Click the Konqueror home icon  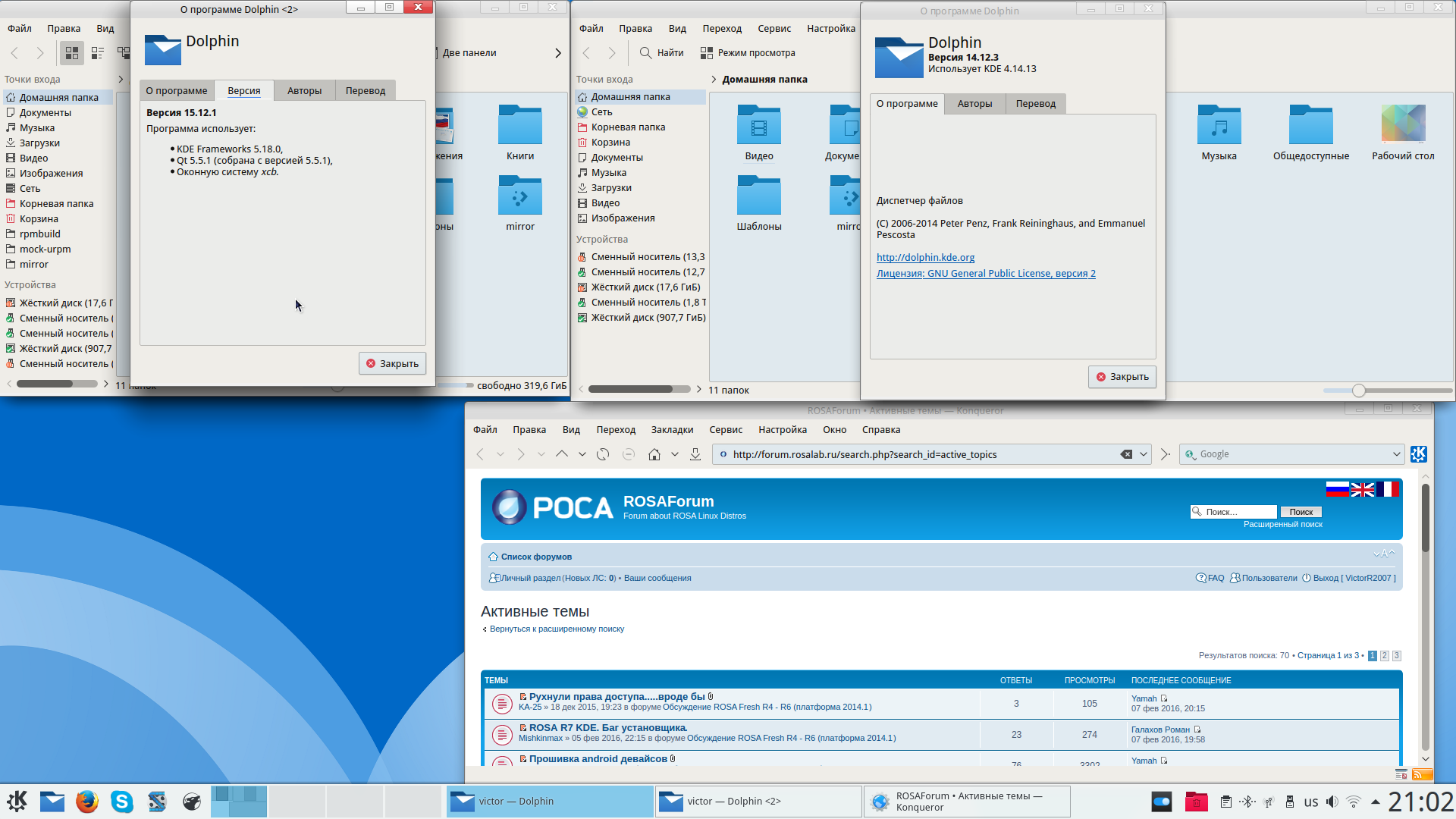(x=654, y=454)
